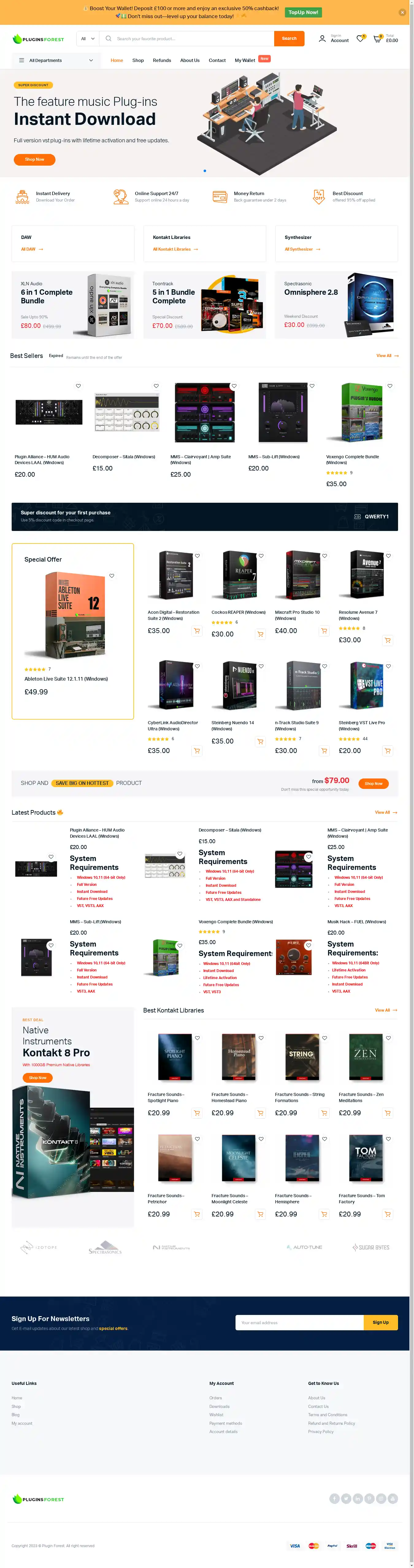
Task: Close the cashback promo banner
Action: (402, 12)
